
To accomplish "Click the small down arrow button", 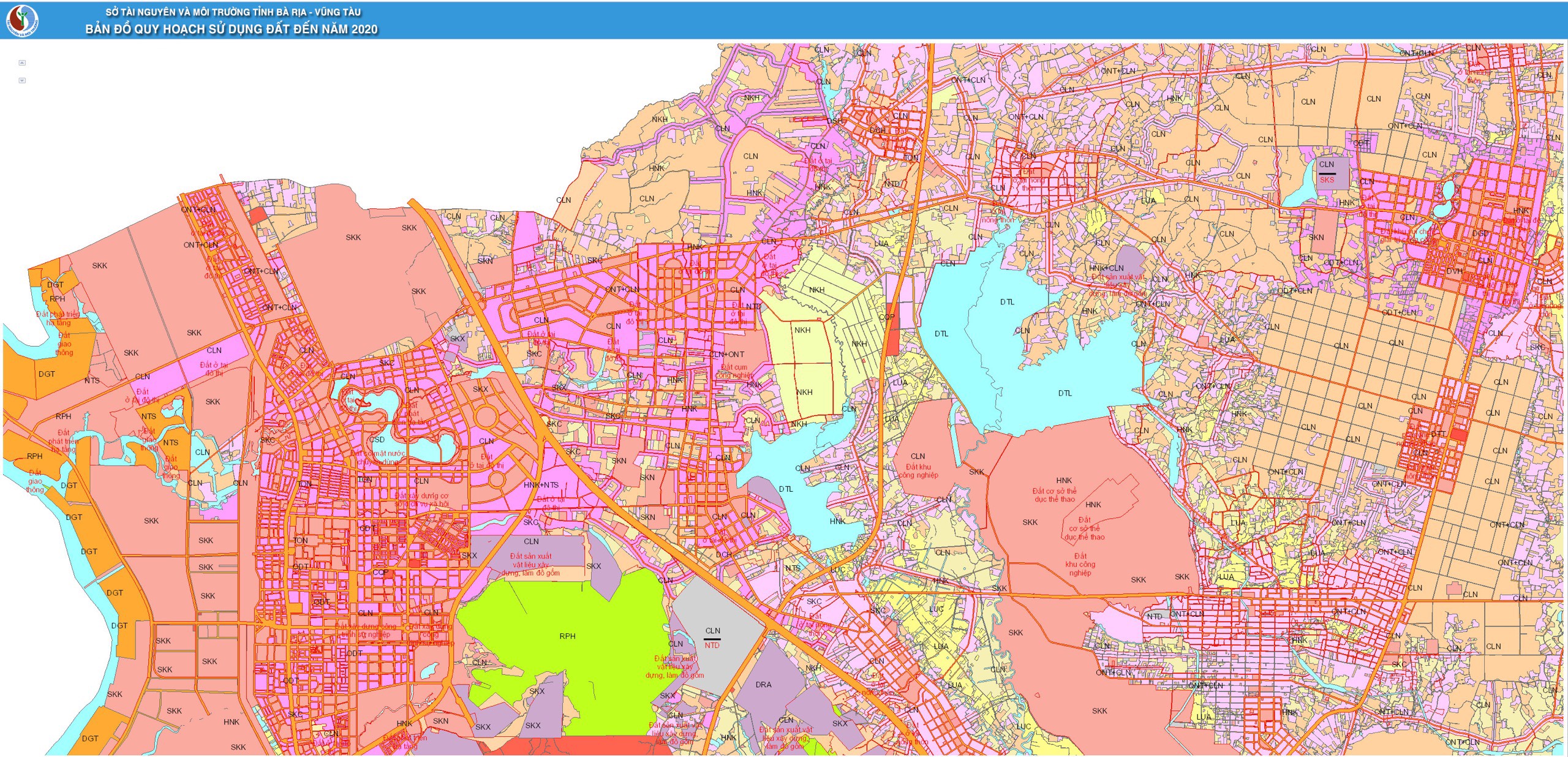I will tap(22, 80).
